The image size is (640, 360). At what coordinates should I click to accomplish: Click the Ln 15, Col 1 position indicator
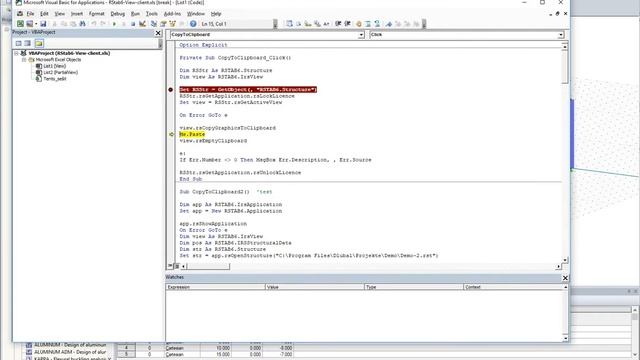pos(214,24)
